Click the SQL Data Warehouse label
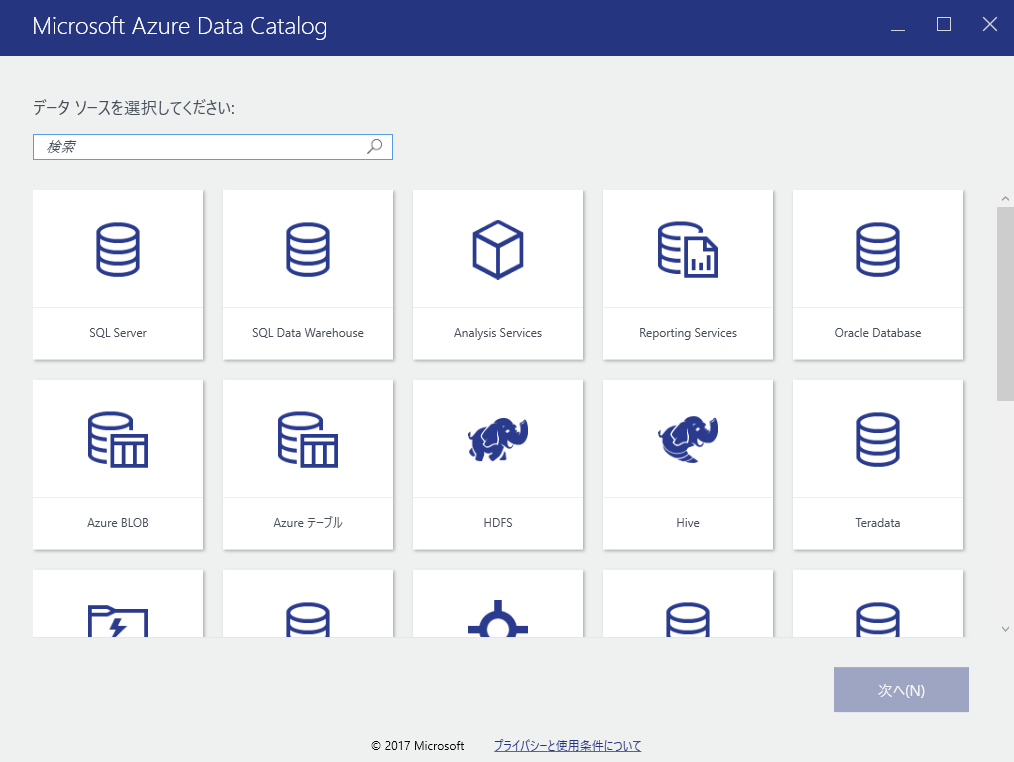Screen dimensions: 1014x762 308,333
